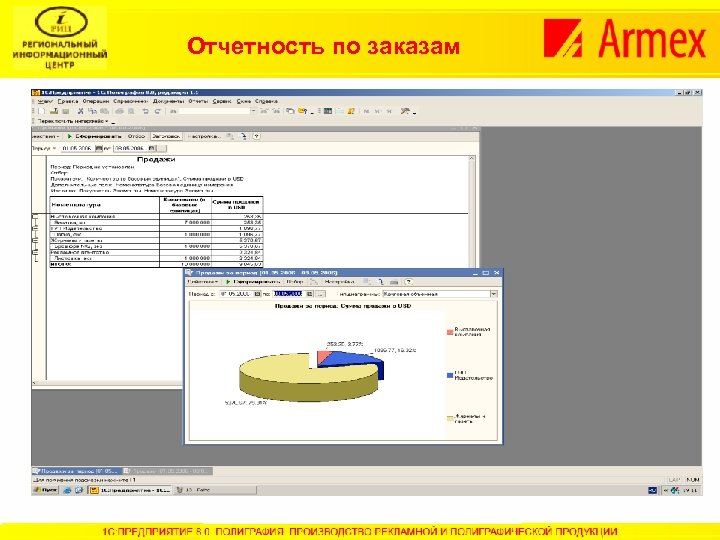Click the red legend swatch
This screenshot has height=540, width=720.
(450, 332)
